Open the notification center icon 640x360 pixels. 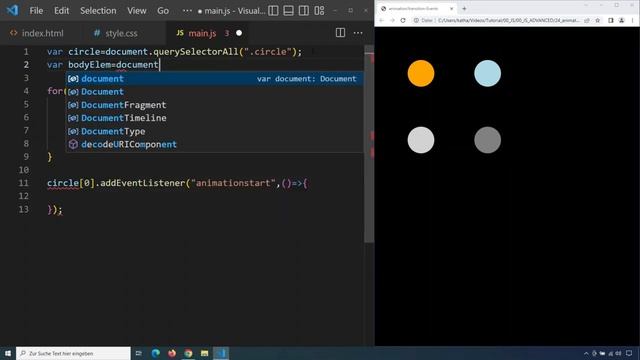pos(629,353)
